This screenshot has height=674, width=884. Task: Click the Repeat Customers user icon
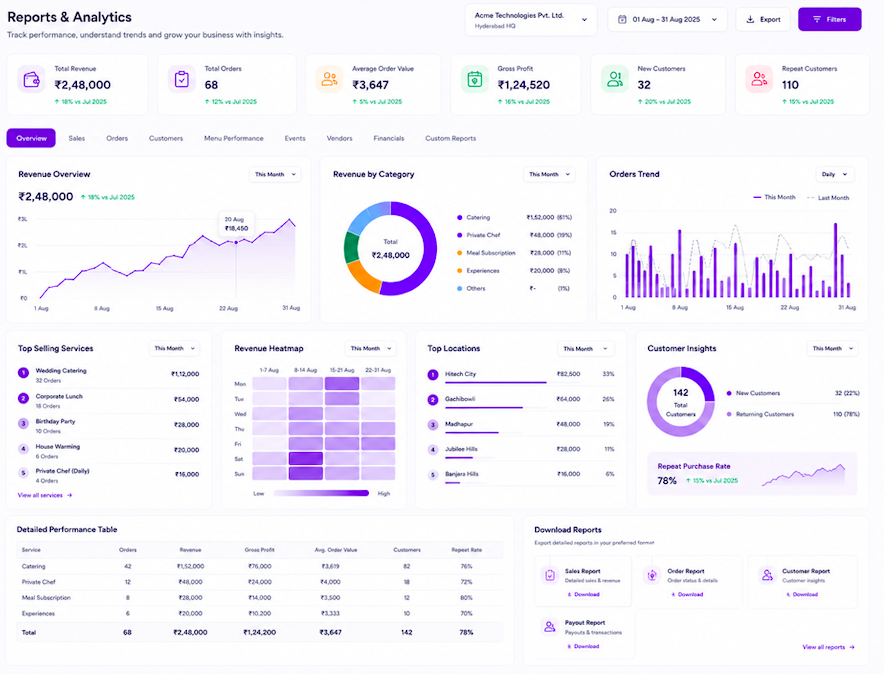(x=759, y=79)
